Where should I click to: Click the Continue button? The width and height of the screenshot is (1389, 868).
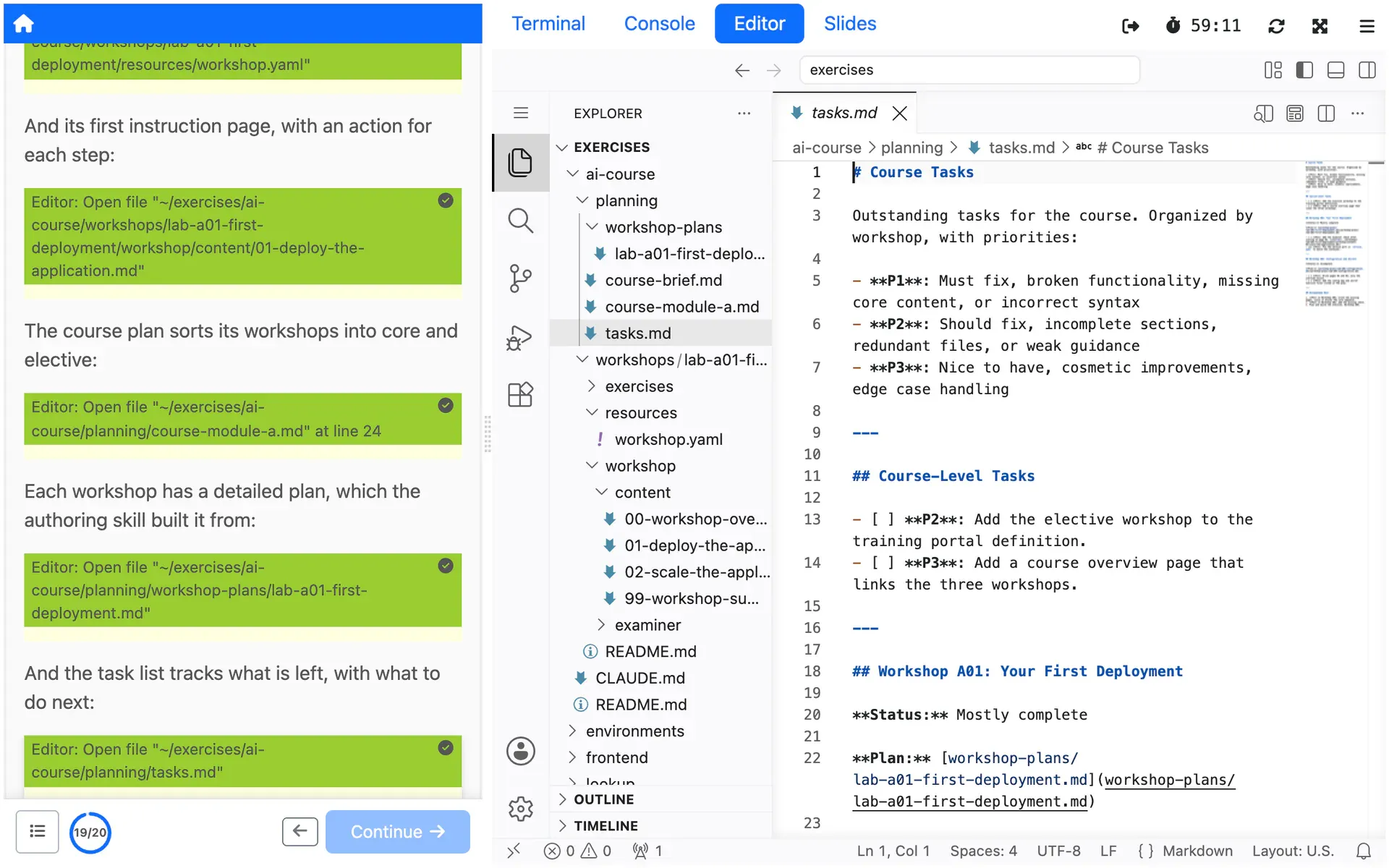coord(397,832)
